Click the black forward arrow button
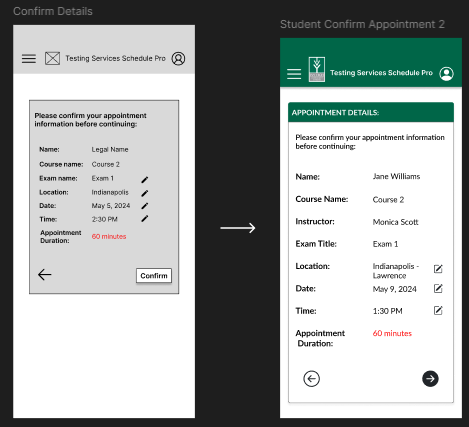 point(430,379)
